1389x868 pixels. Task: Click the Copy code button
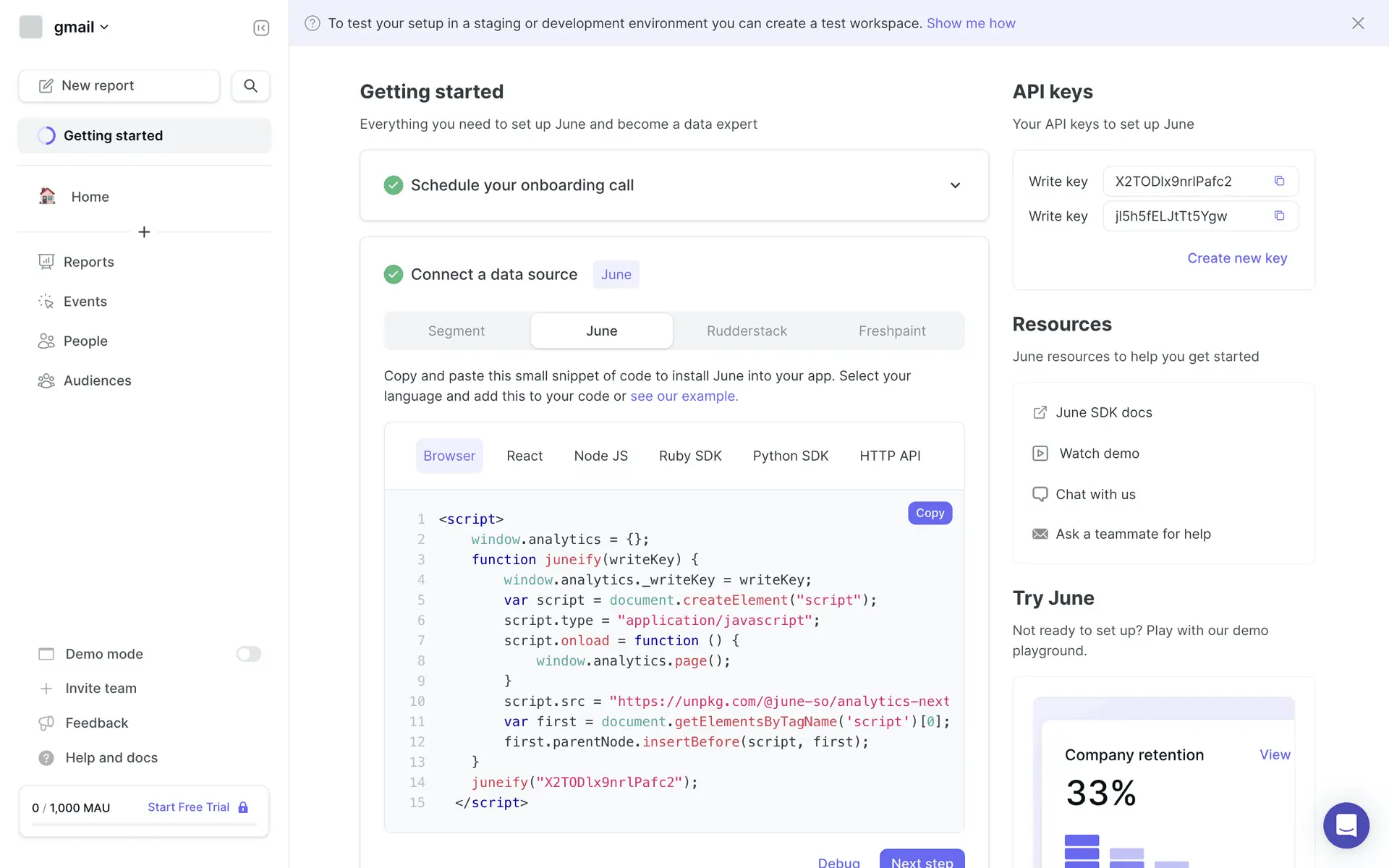pyautogui.click(x=930, y=513)
